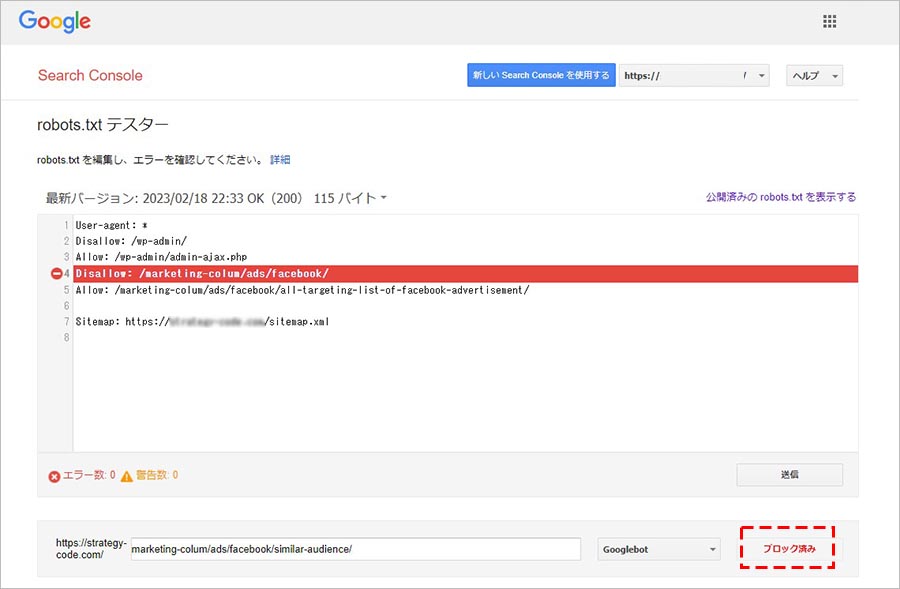The width and height of the screenshot is (900, 589).
Task: Open the 詳細 details link
Action: [x=280, y=160]
